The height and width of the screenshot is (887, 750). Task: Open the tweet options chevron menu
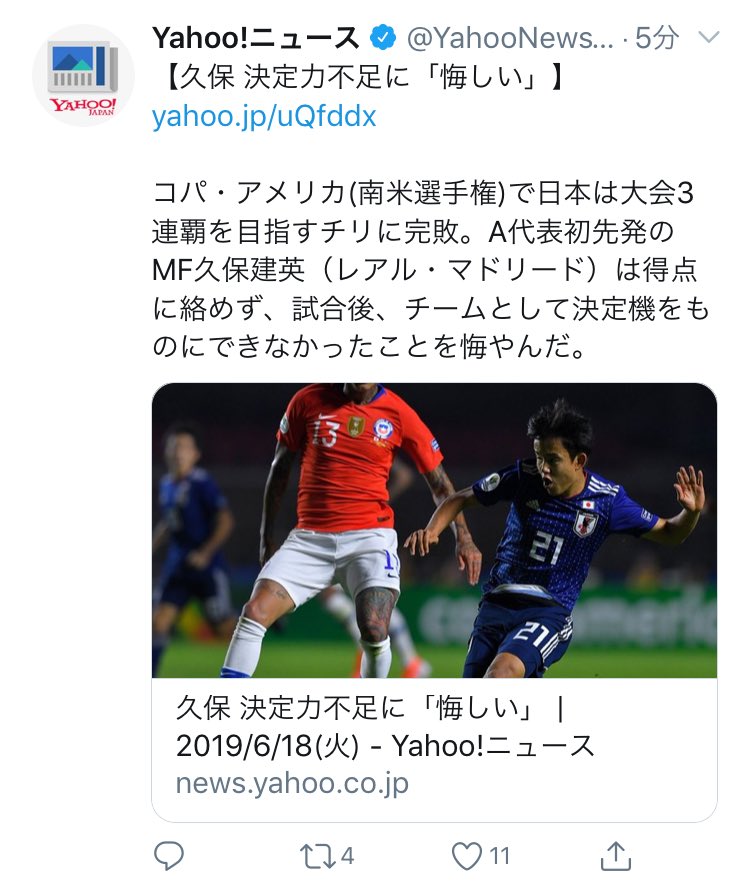coord(709,38)
